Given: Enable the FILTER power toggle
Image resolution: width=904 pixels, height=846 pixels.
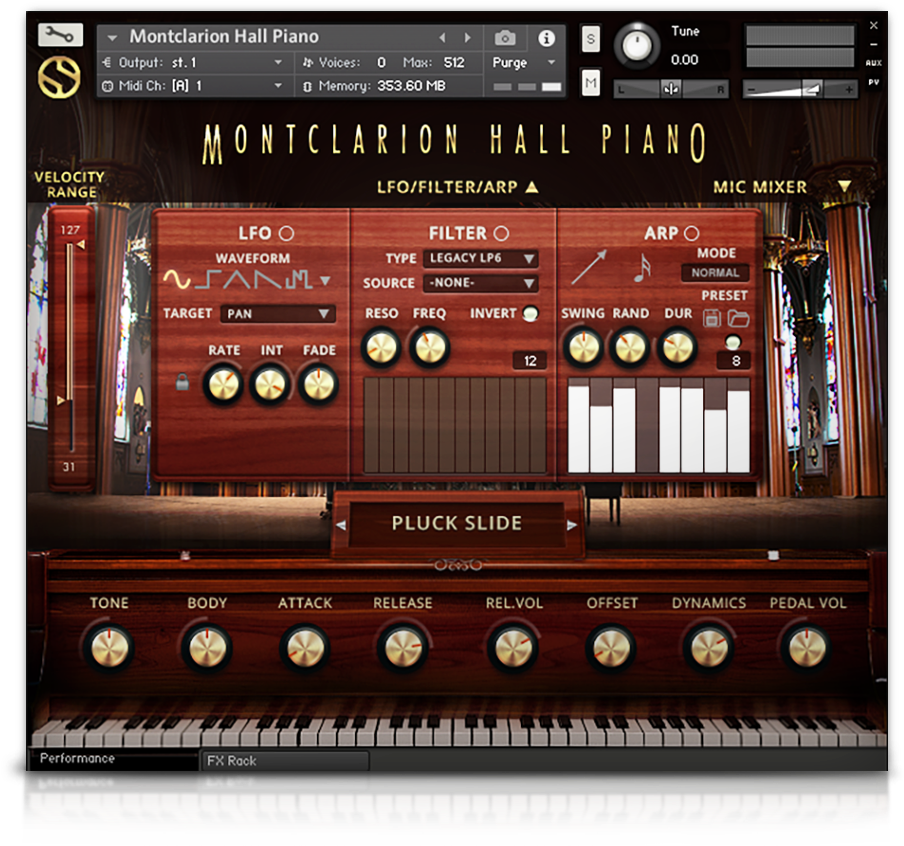Looking at the screenshot, I should pyautogui.click(x=501, y=233).
